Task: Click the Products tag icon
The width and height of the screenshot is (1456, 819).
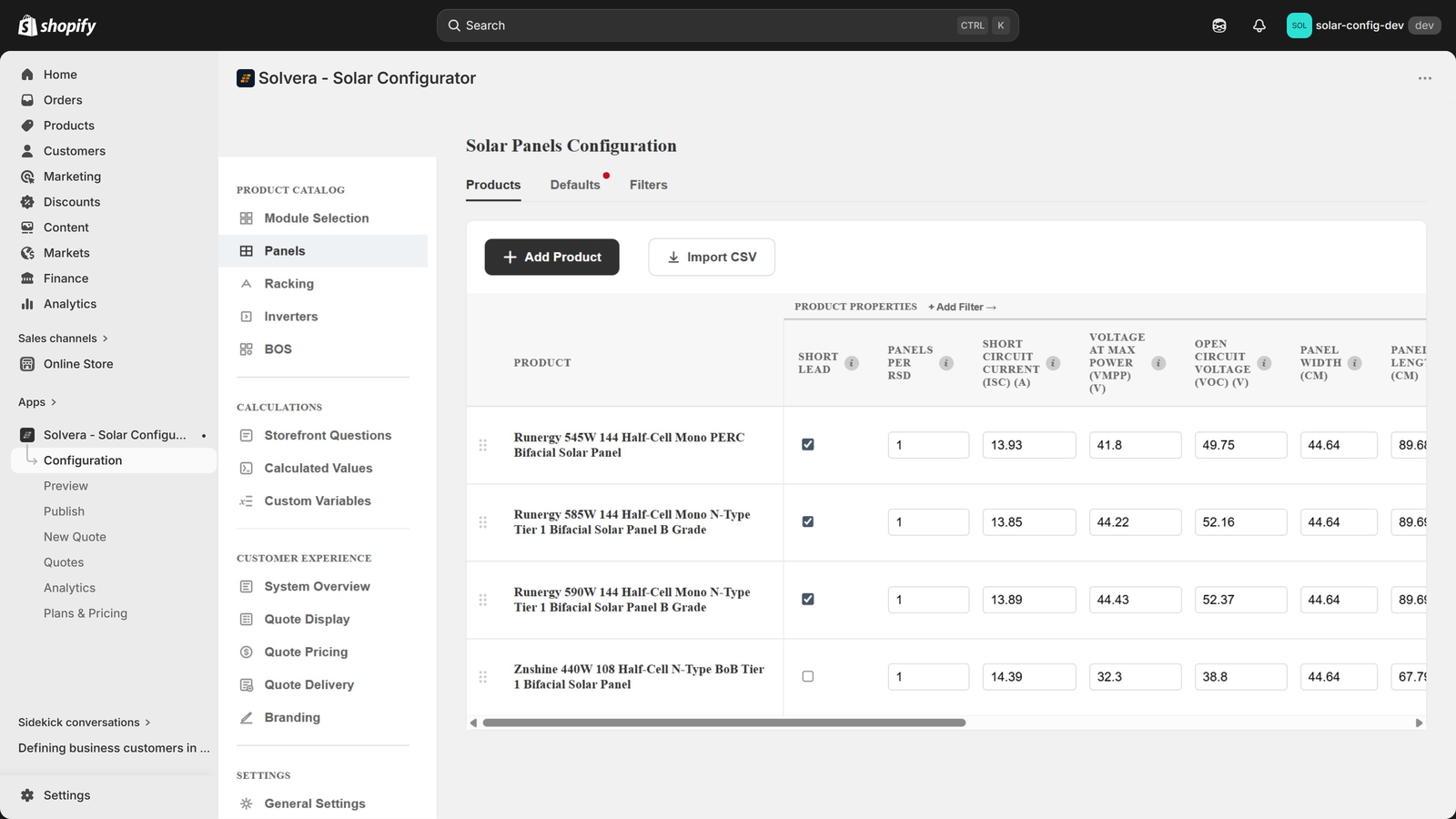Action: [27, 126]
